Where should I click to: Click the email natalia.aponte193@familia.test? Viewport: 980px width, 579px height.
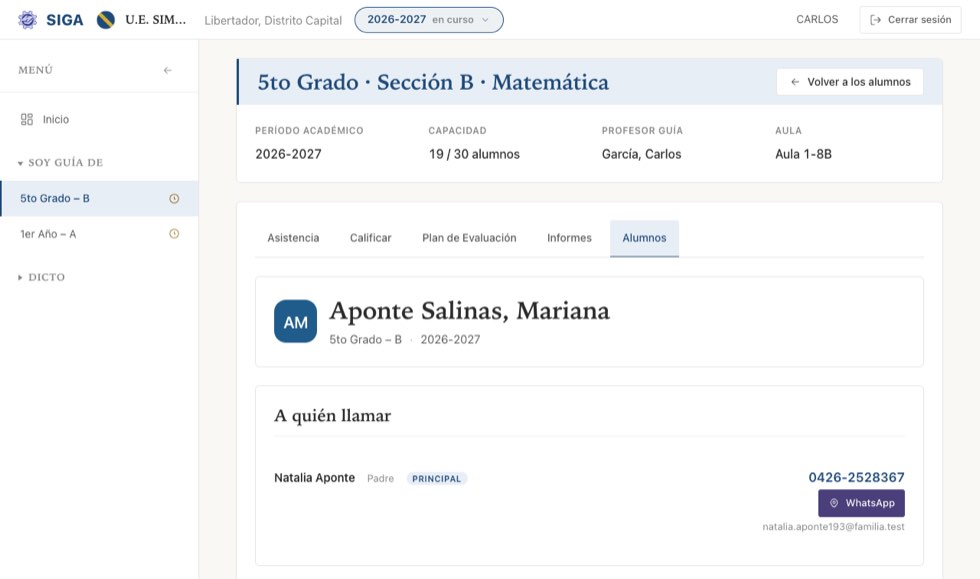833,526
